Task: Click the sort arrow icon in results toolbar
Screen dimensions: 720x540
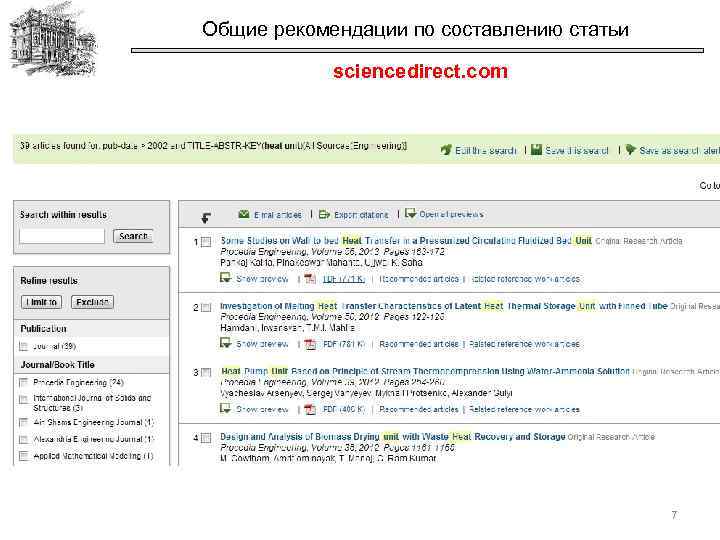Action: [x=206, y=218]
